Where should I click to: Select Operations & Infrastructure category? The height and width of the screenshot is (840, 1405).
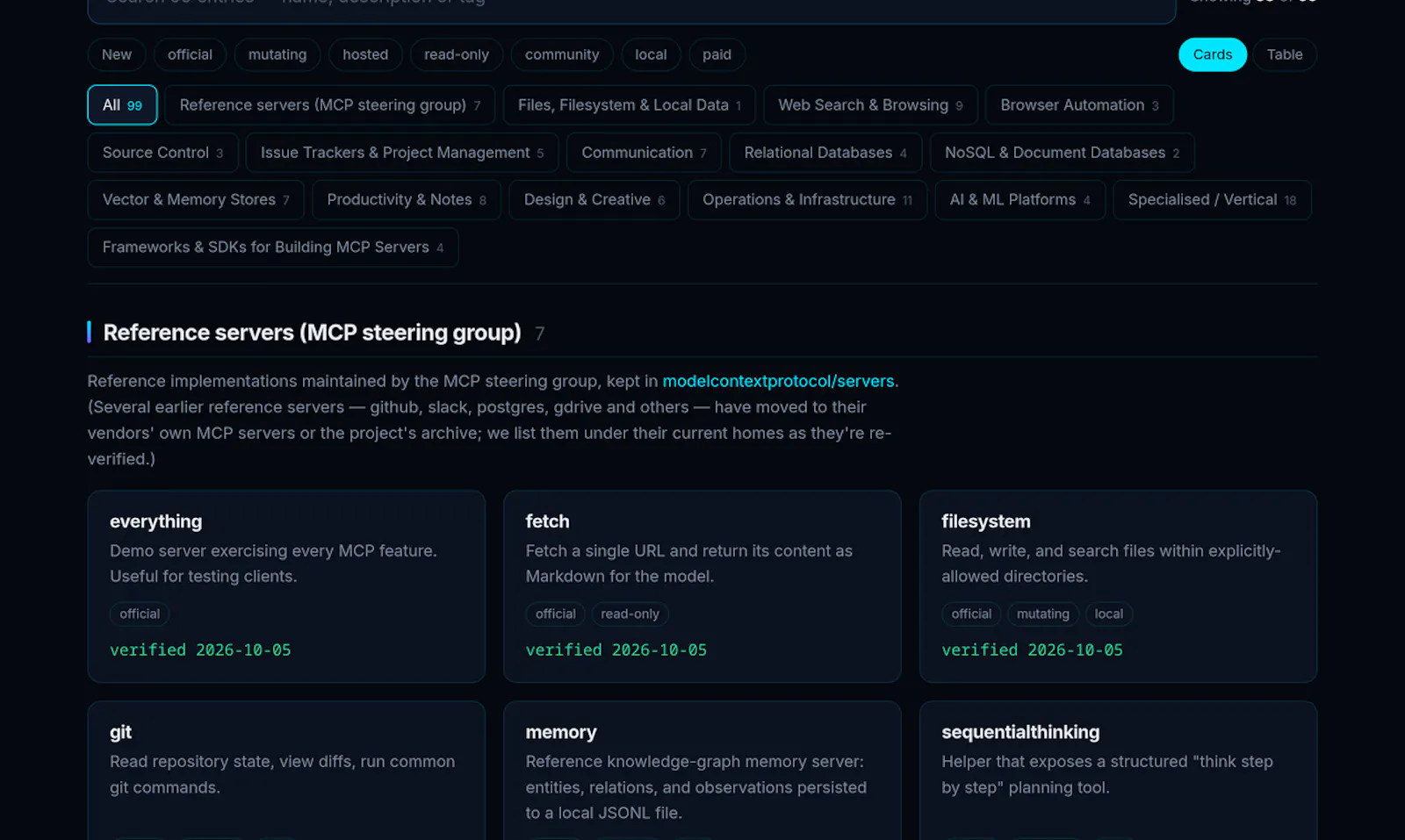[807, 200]
